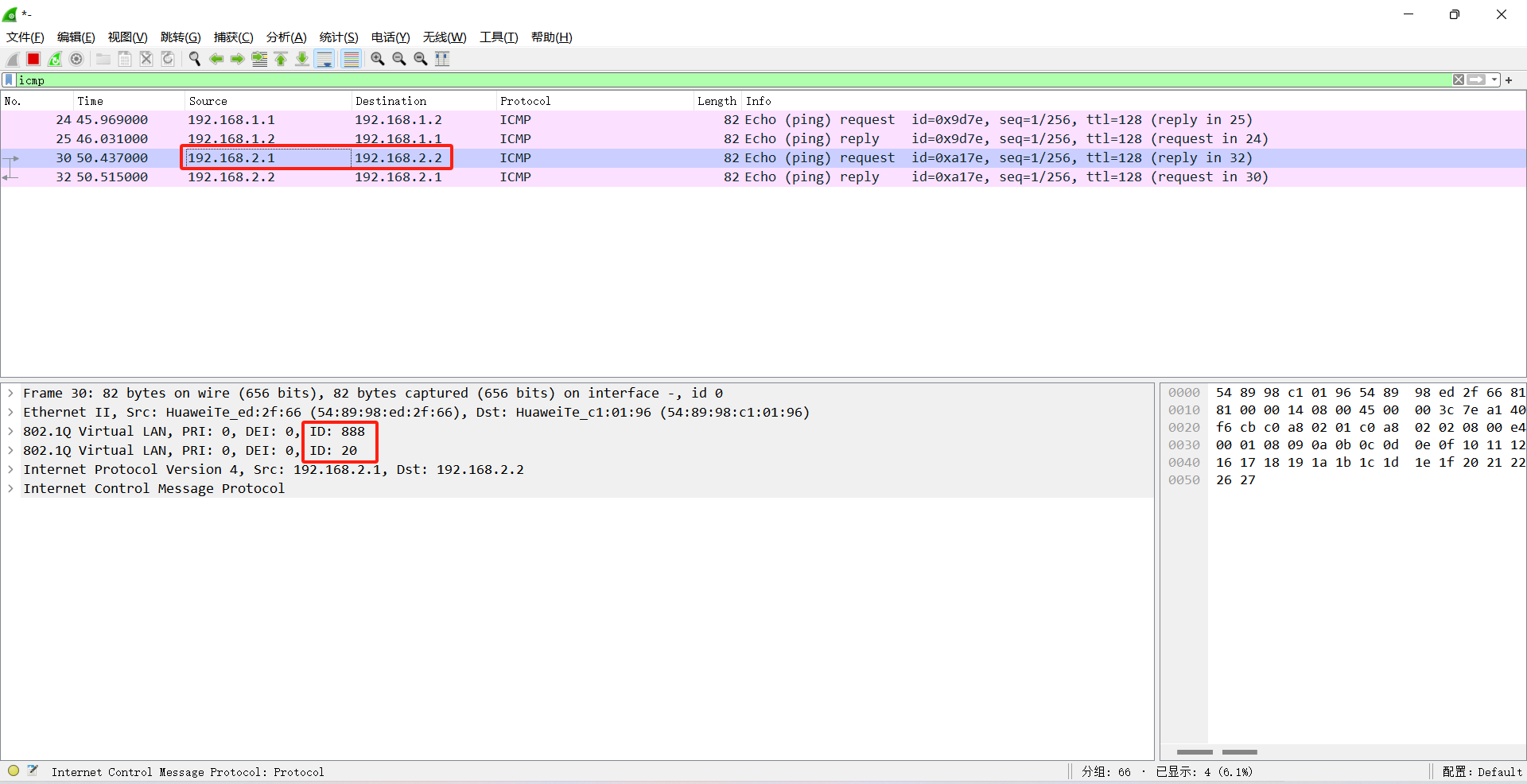Sort by the Time column header
Image resolution: width=1527 pixels, height=784 pixels.
pos(129,101)
